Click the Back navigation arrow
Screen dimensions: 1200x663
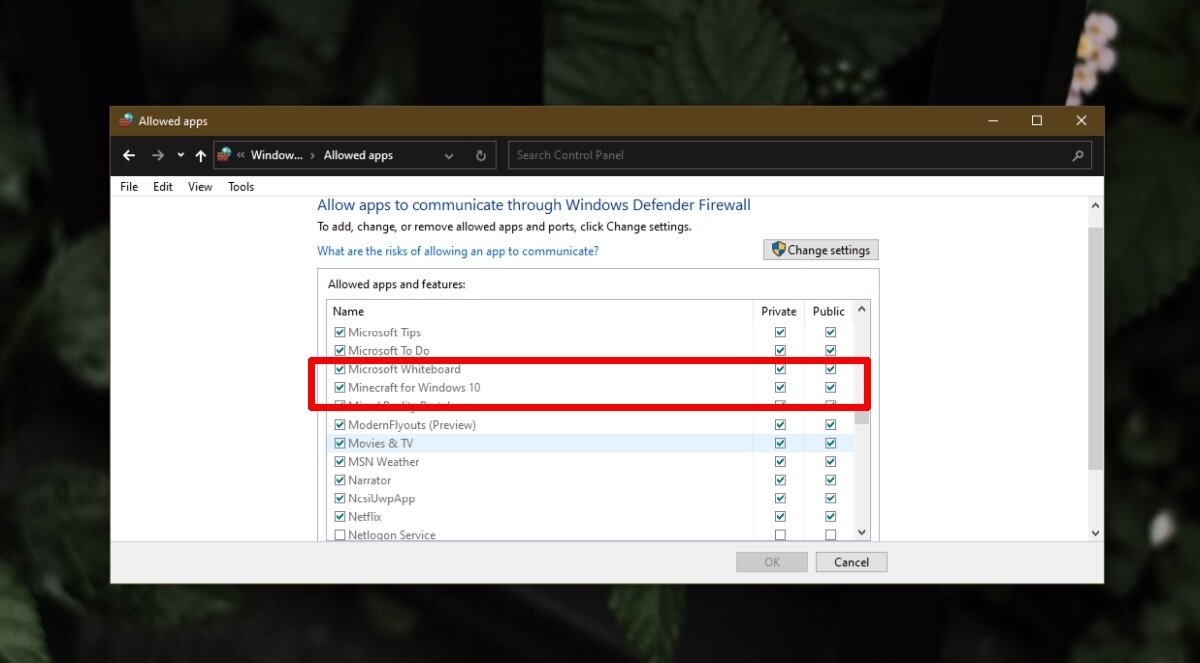coord(128,155)
